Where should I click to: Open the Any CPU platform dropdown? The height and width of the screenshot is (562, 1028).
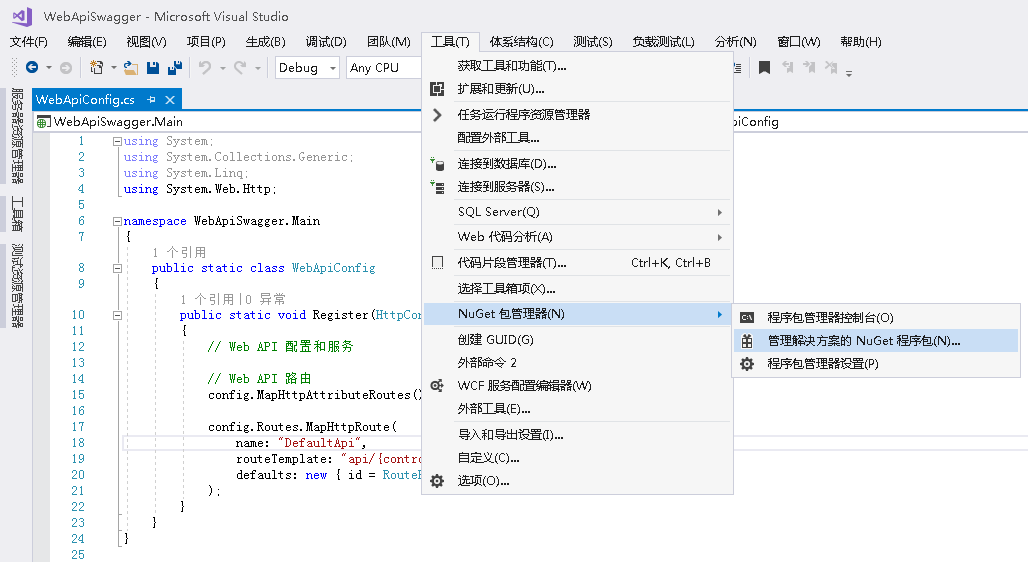[x=384, y=68]
